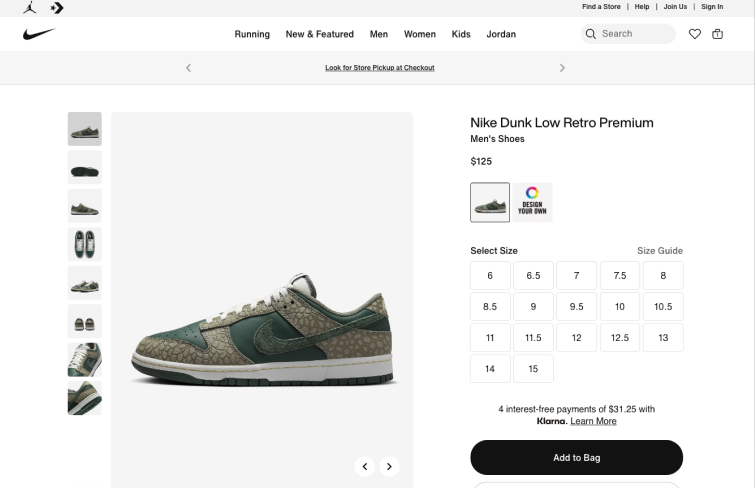
Task: Show next promo banner message
Action: (562, 68)
